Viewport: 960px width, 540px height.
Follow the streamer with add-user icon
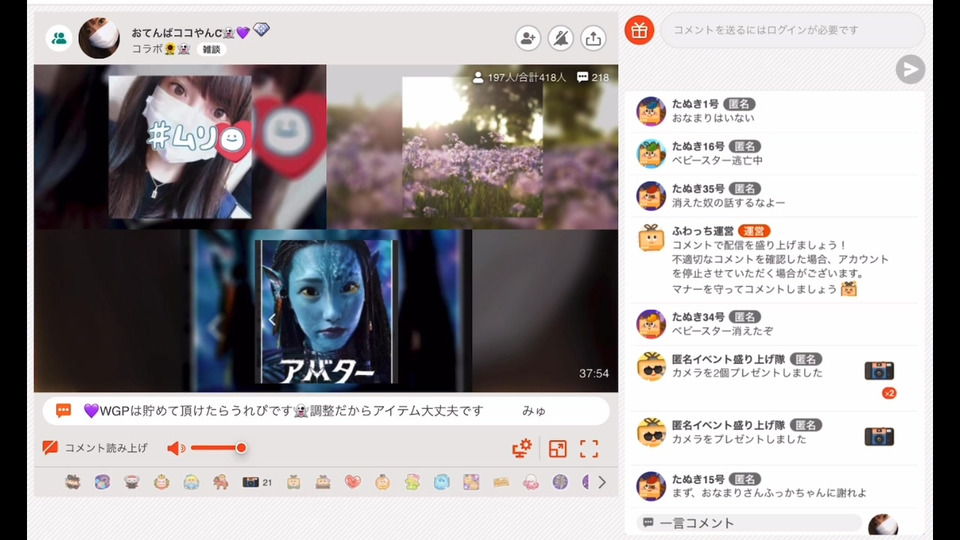528,38
